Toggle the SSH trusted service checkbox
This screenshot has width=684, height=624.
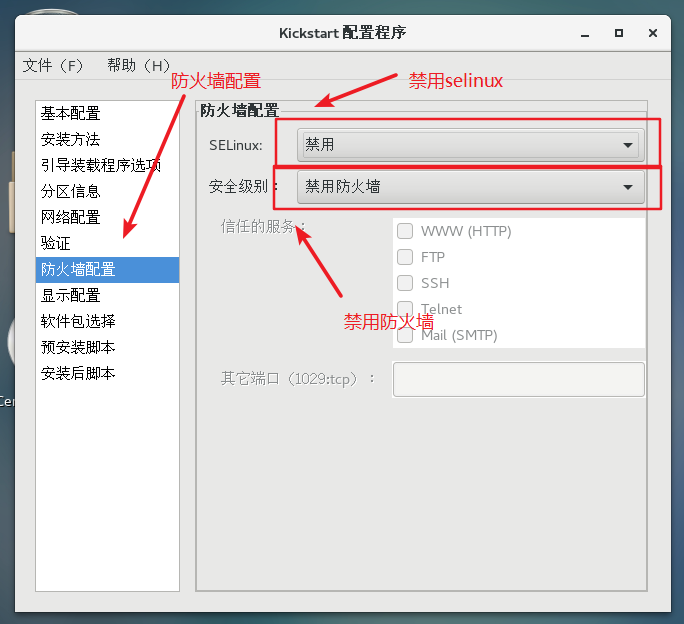point(405,283)
